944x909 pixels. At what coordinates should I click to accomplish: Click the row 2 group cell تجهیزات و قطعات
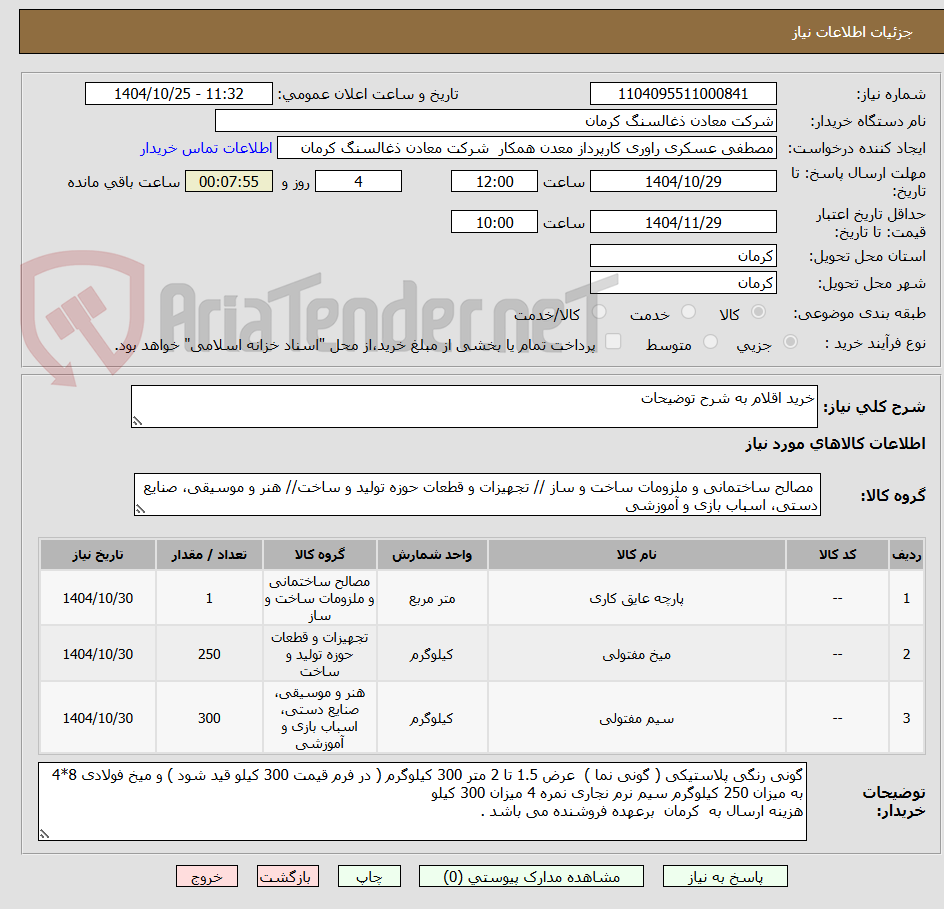click(x=320, y=654)
